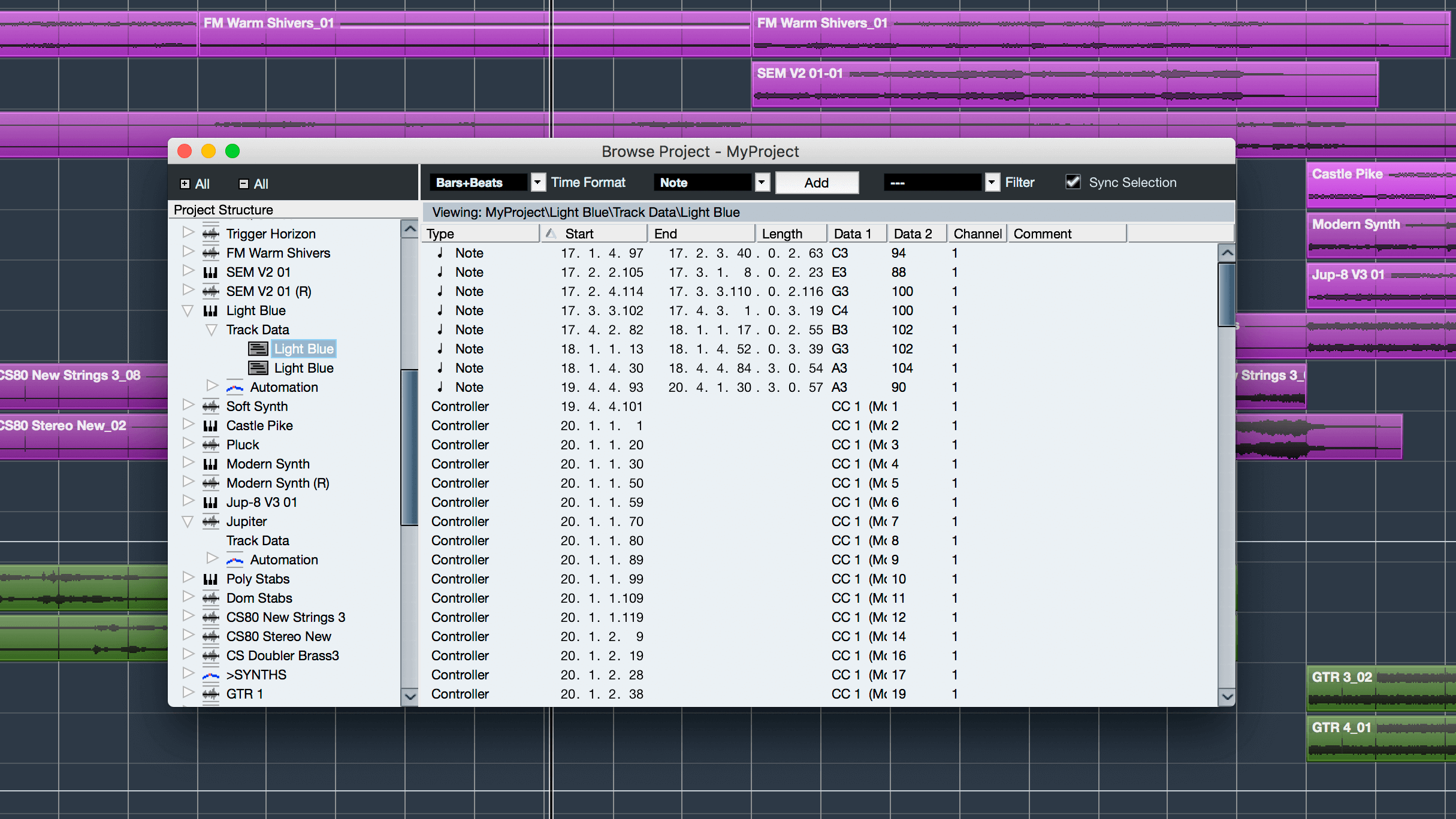Select the second Light Blue part entry
This screenshot has width=1456, height=819.
[303, 368]
